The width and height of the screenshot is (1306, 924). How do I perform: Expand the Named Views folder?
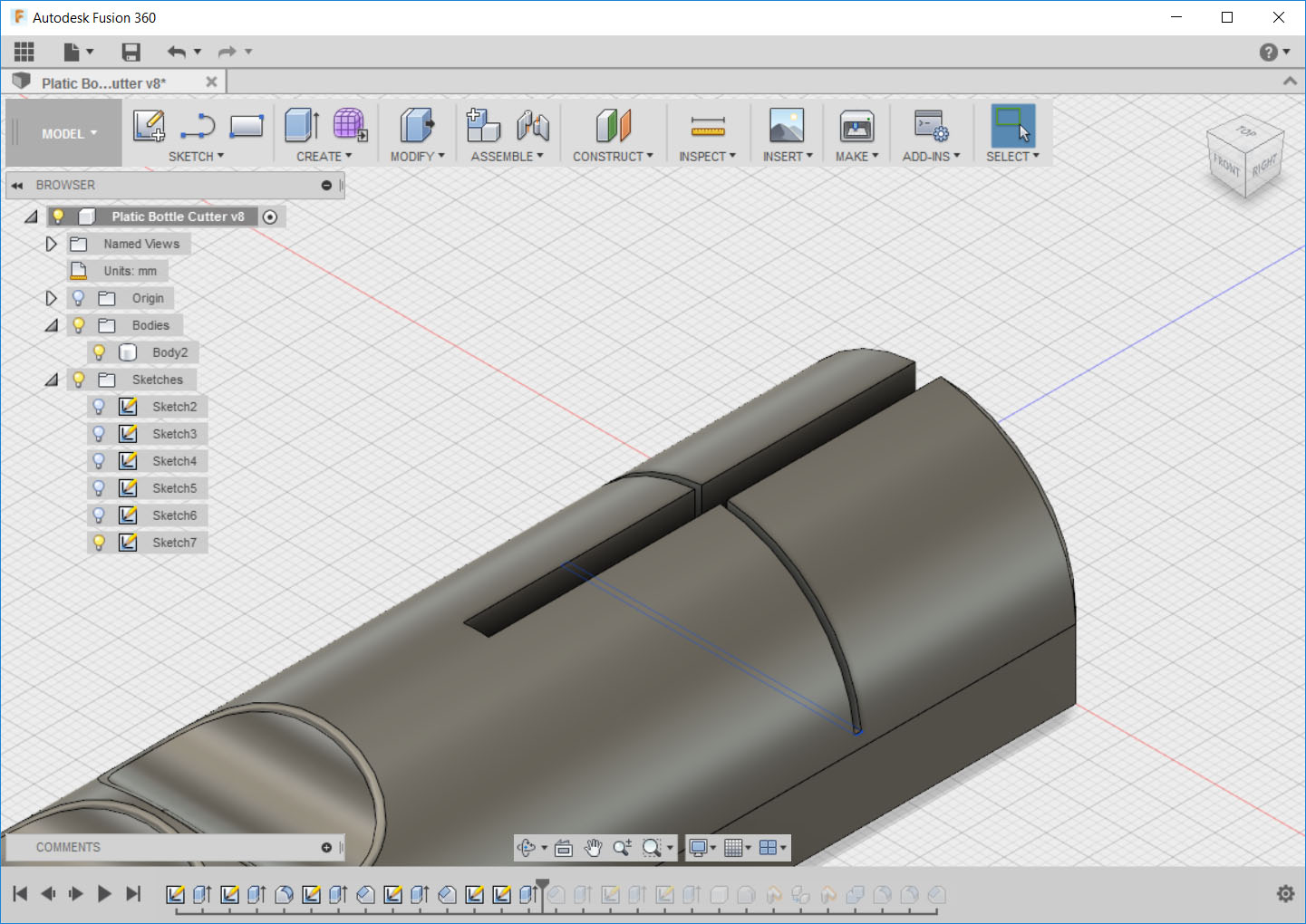[51, 243]
